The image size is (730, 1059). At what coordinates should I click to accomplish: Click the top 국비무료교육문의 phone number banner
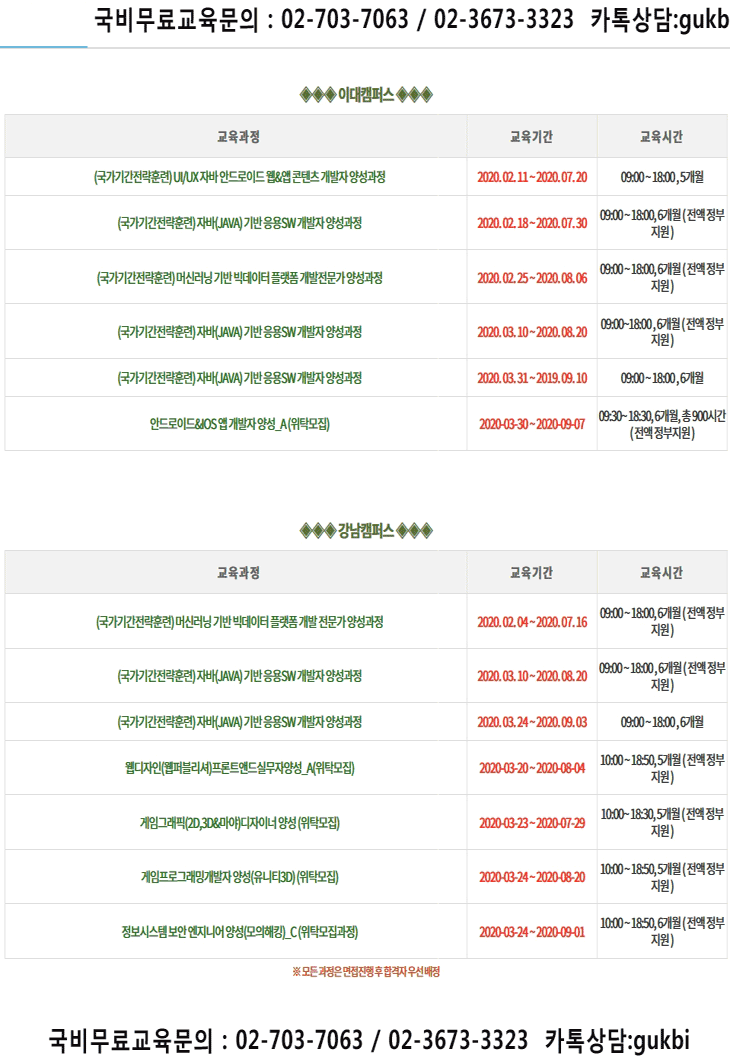click(x=411, y=19)
